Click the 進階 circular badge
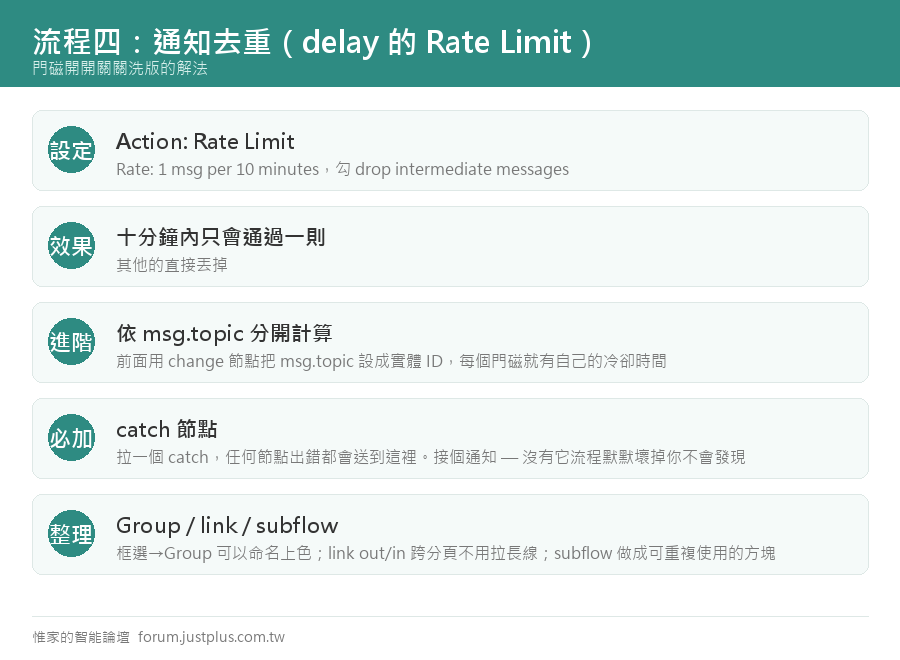The height and width of the screenshot is (660, 900). [x=71, y=341]
